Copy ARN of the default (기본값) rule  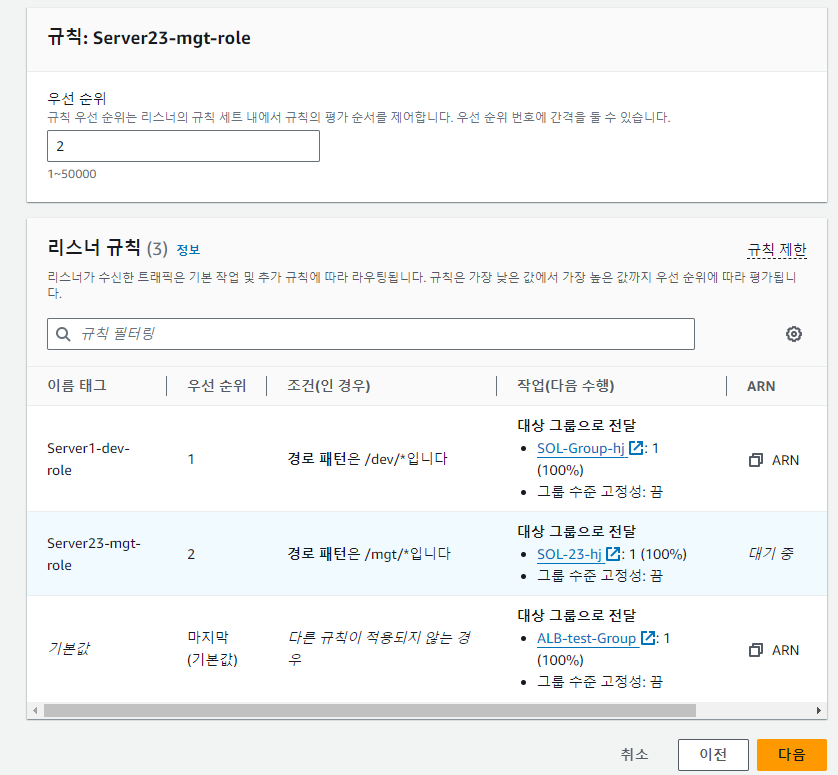(774, 650)
